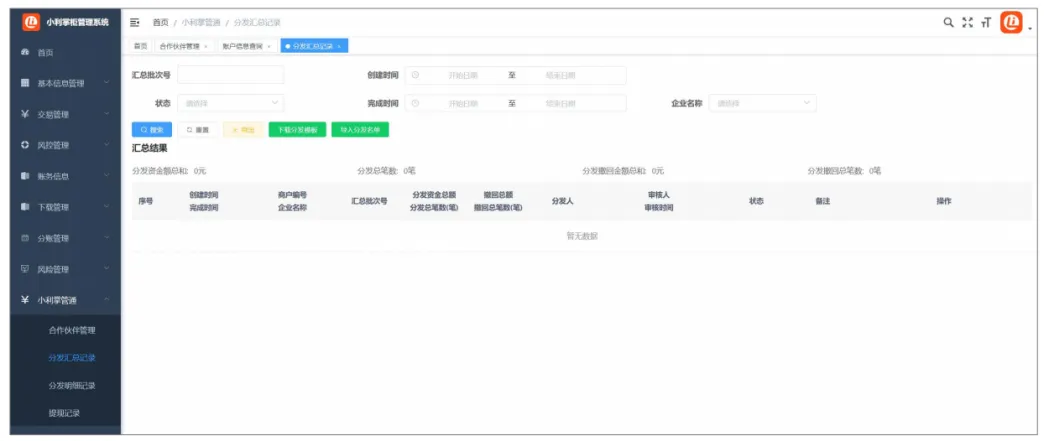Click the orange user avatar icon
The width and height of the screenshot is (1049, 441).
pos(1011,21)
